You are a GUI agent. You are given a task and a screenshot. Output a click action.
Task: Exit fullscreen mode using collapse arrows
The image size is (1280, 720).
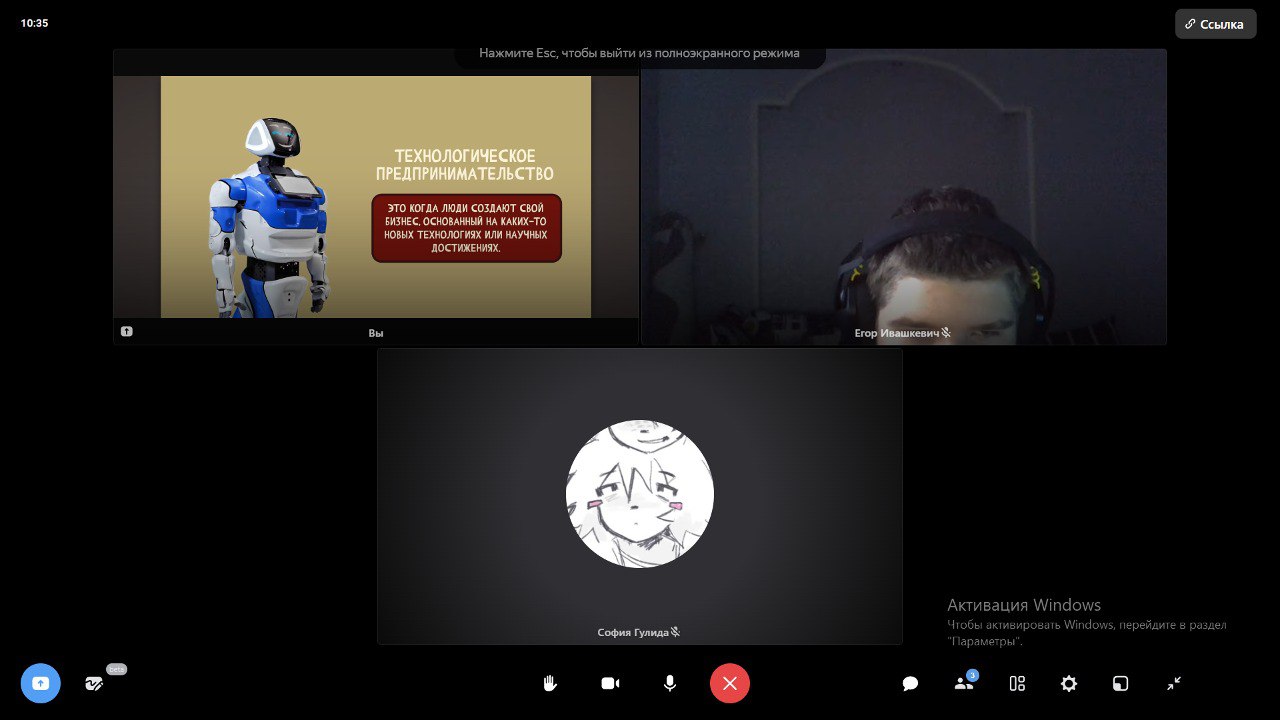[1174, 684]
